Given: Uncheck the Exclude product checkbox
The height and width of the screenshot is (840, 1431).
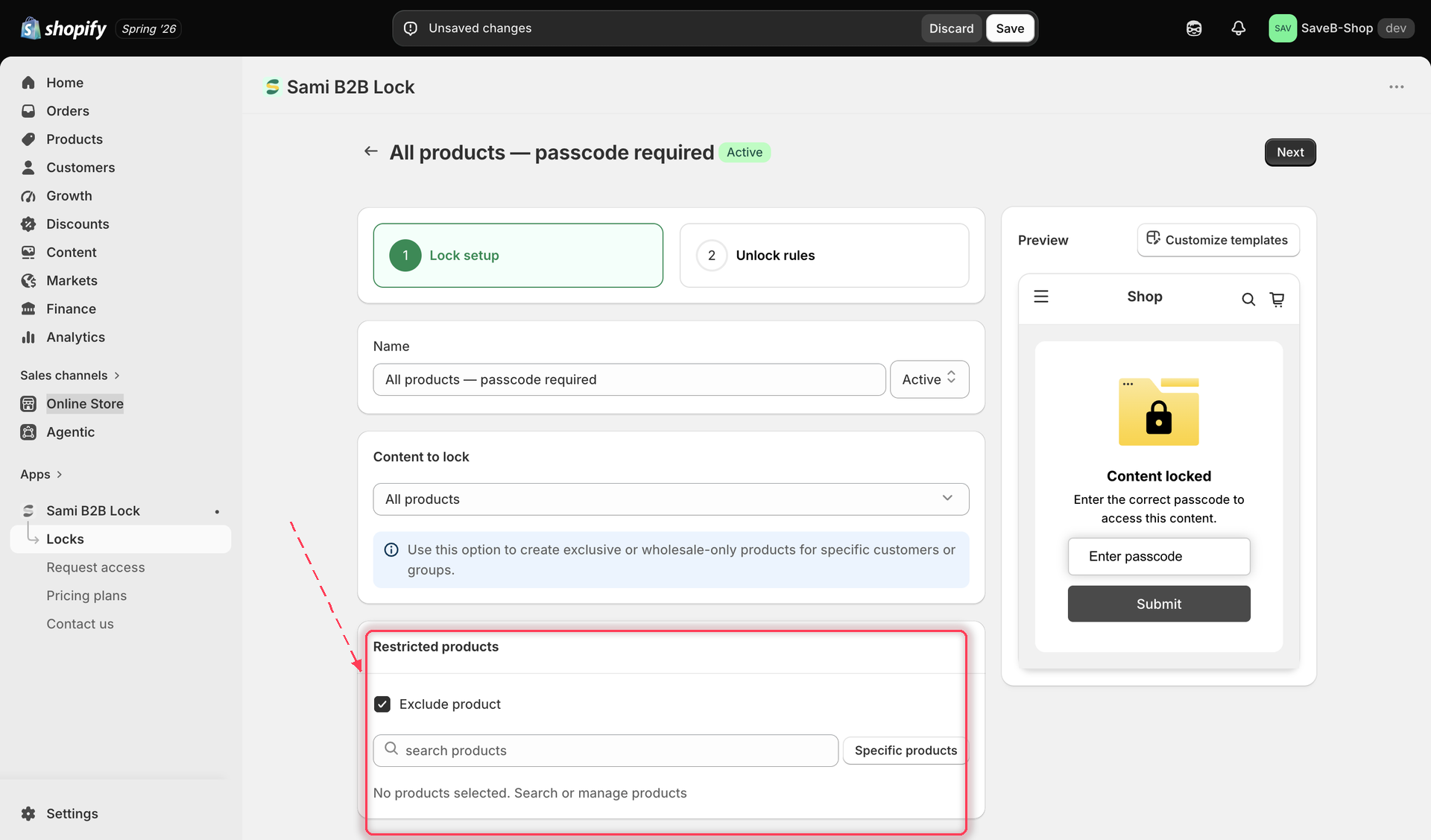Looking at the screenshot, I should click(382, 704).
